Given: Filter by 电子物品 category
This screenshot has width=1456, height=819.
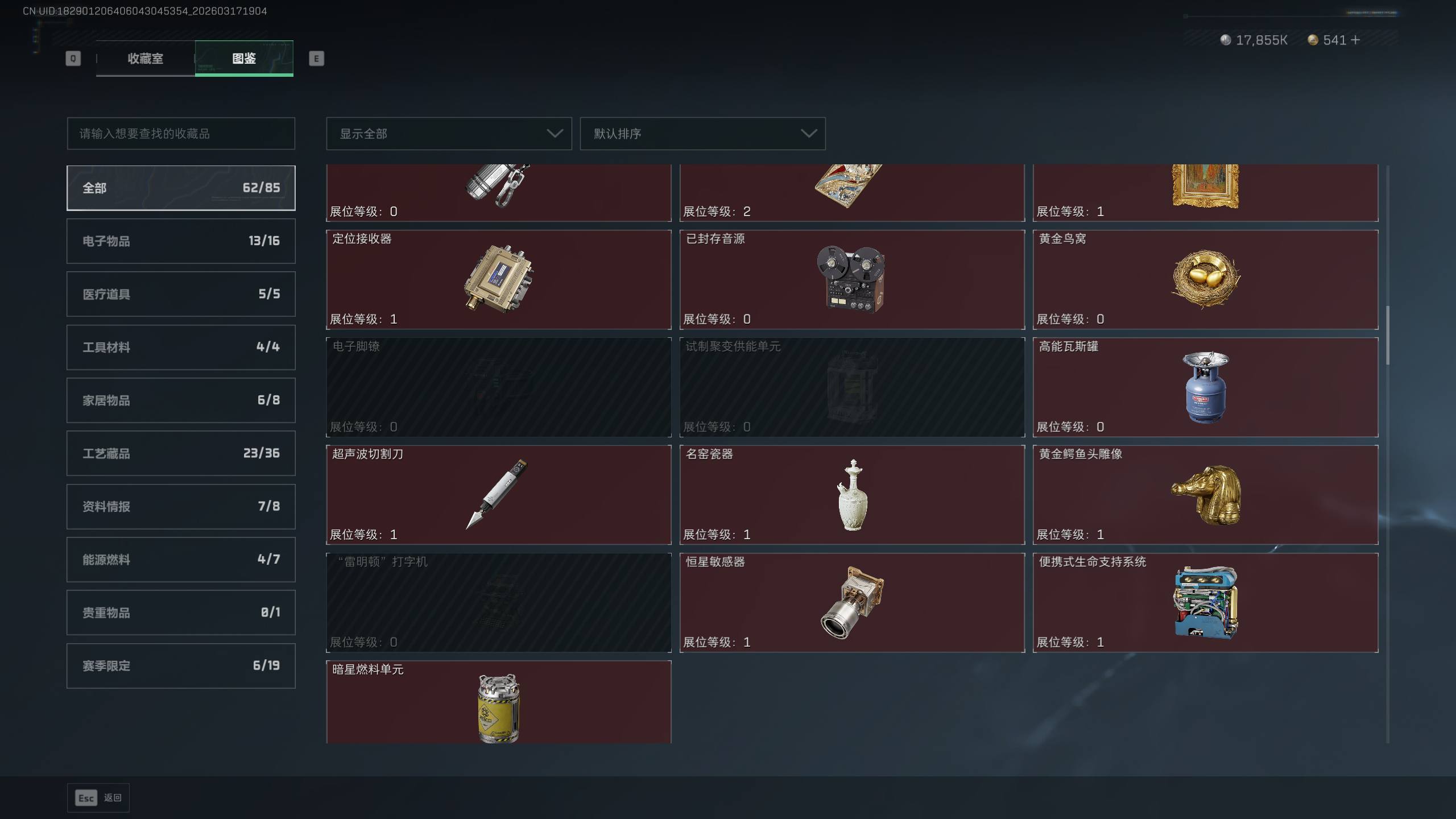Looking at the screenshot, I should tap(181, 241).
